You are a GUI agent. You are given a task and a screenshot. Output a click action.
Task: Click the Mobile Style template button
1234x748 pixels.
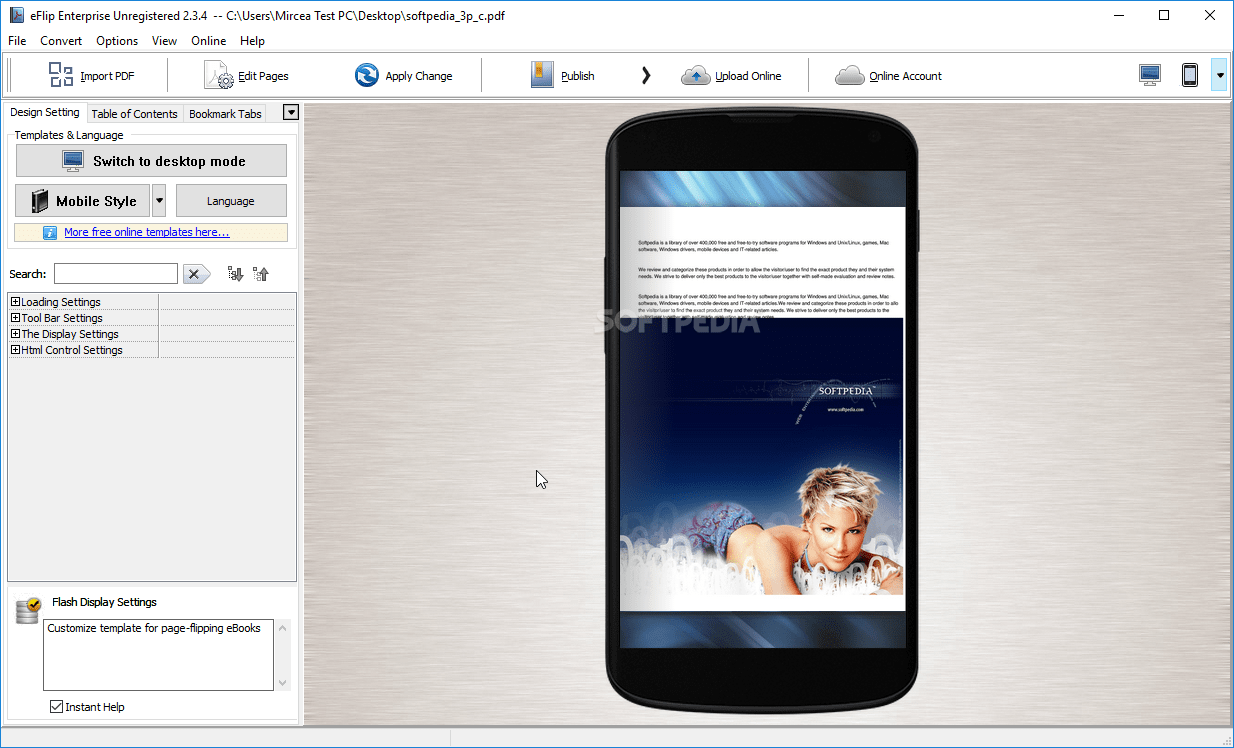(x=83, y=201)
